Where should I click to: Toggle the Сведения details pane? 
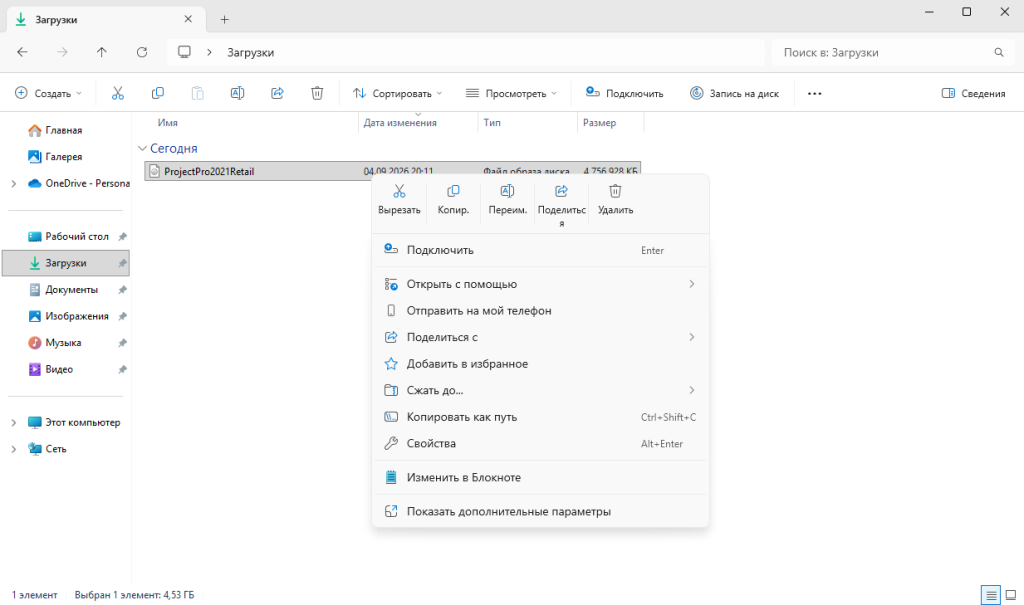[973, 93]
